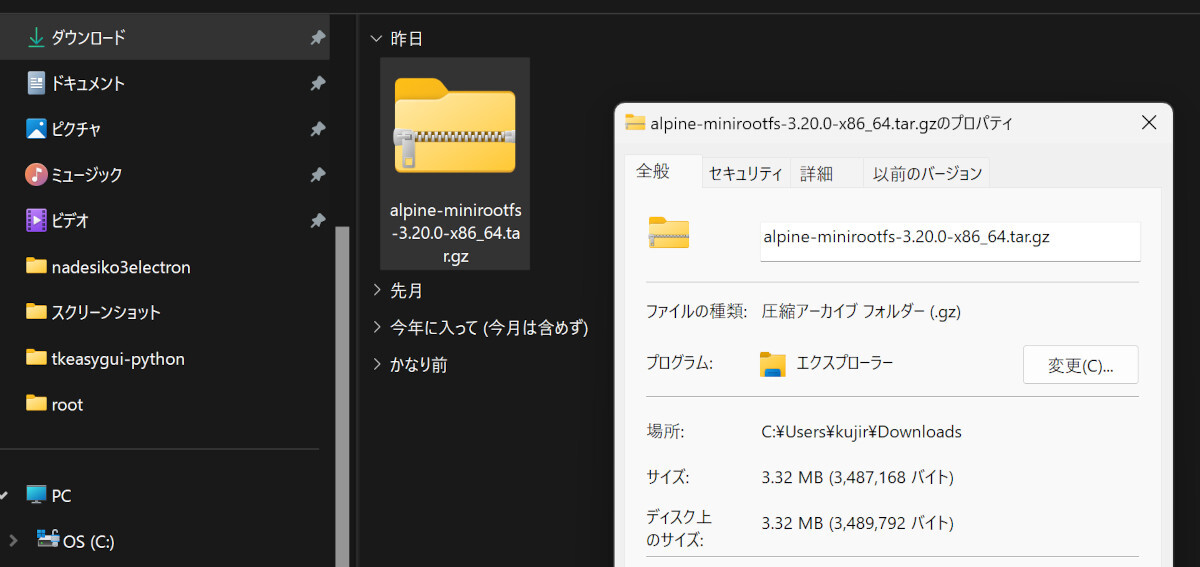Toggle the pin next to ミュージック

317,175
